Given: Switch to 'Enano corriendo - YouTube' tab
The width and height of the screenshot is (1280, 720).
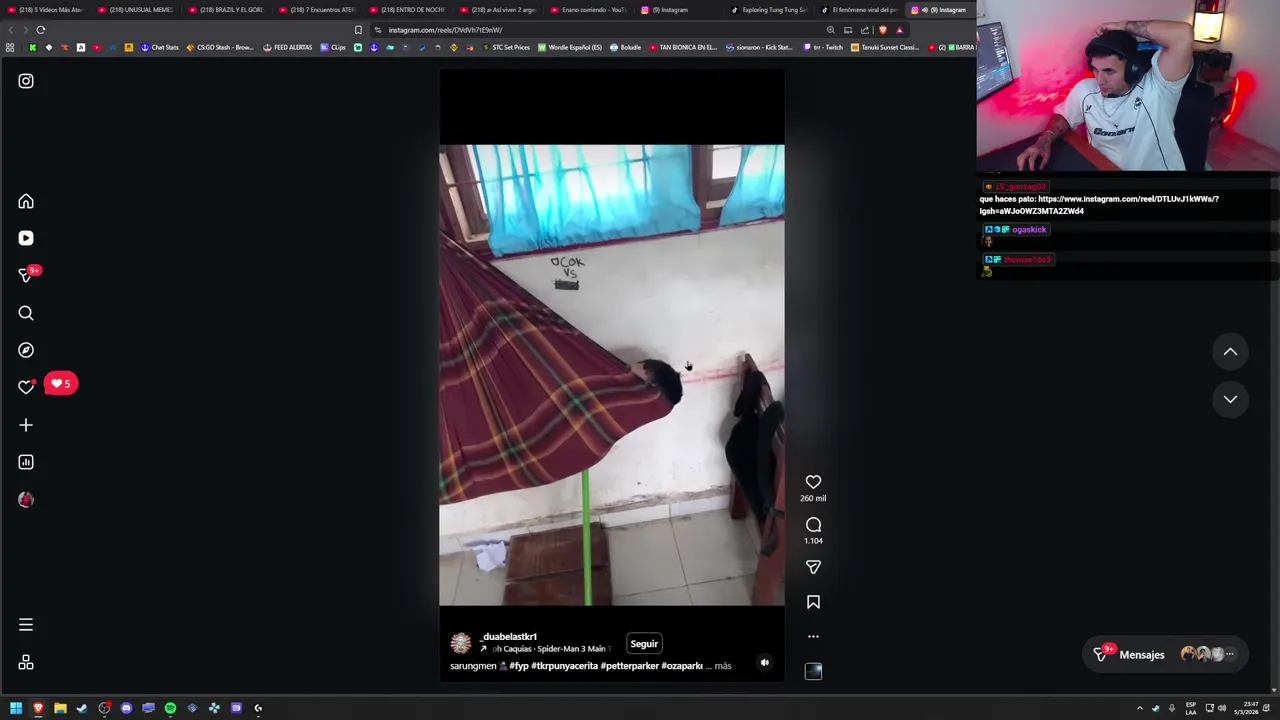Looking at the screenshot, I should 588,10.
